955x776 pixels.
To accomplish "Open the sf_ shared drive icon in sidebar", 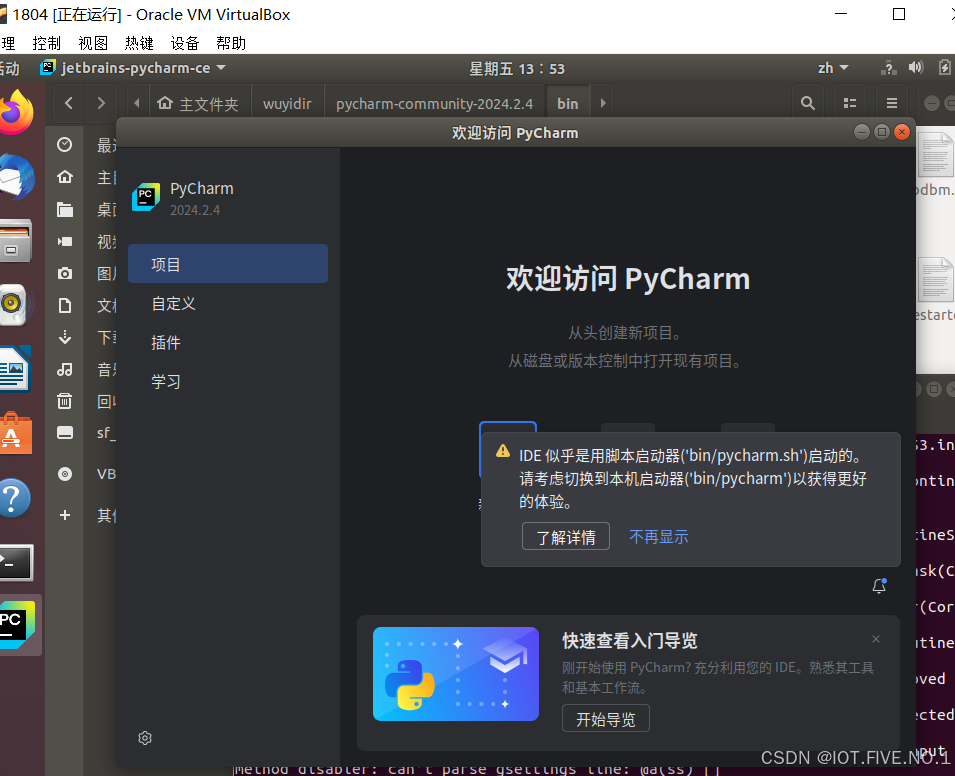I will (x=65, y=432).
